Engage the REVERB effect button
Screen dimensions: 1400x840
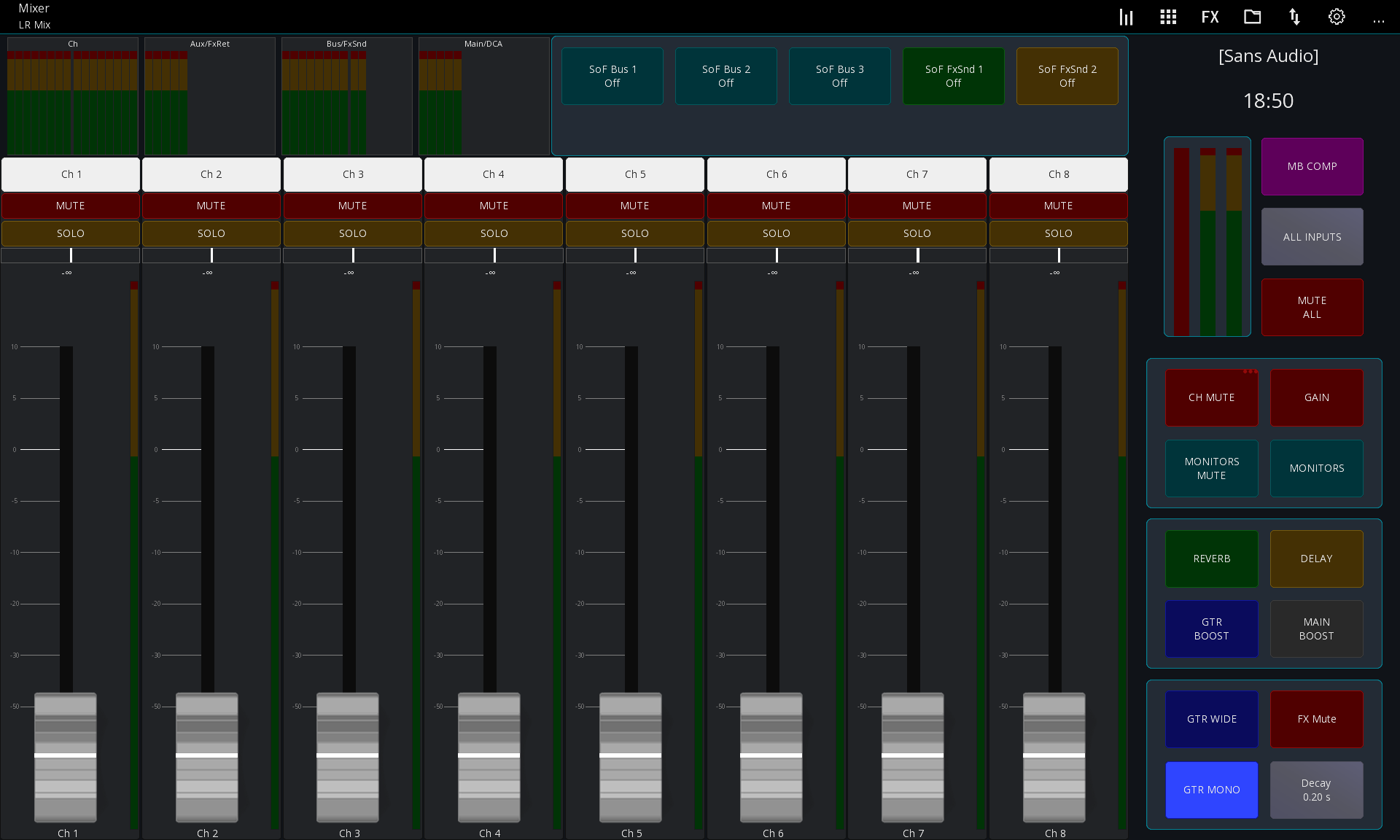1211,559
